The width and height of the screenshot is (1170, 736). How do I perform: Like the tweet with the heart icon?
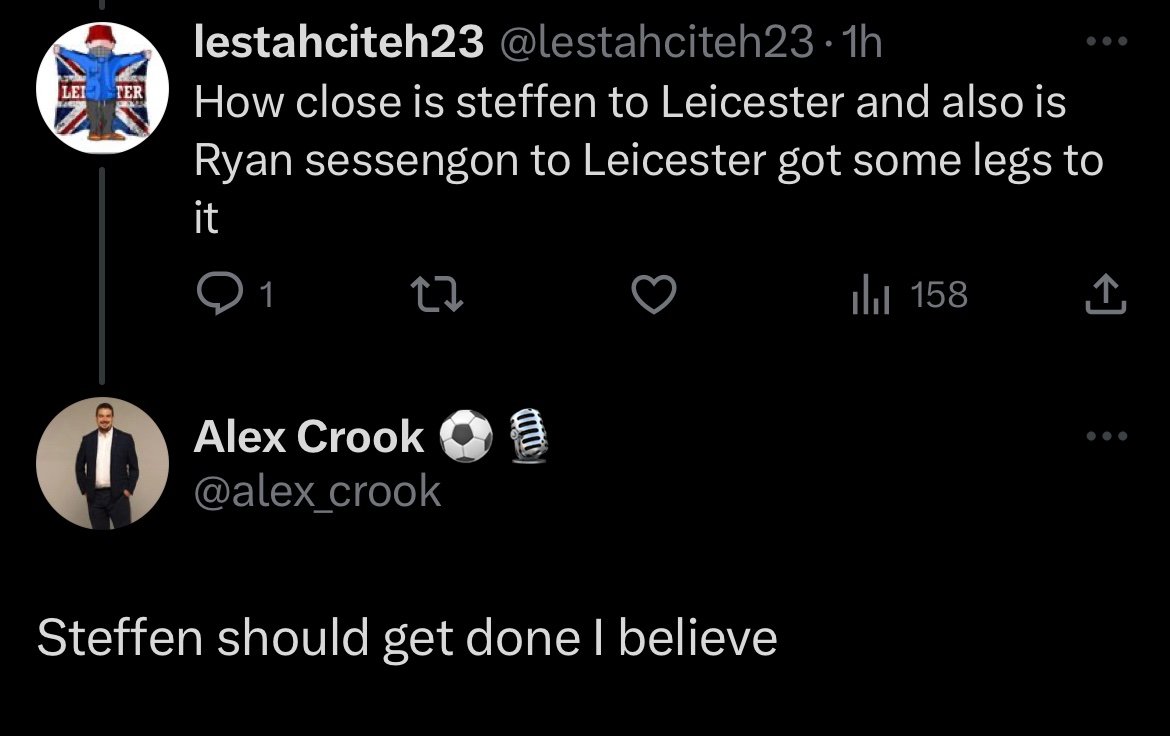point(654,294)
